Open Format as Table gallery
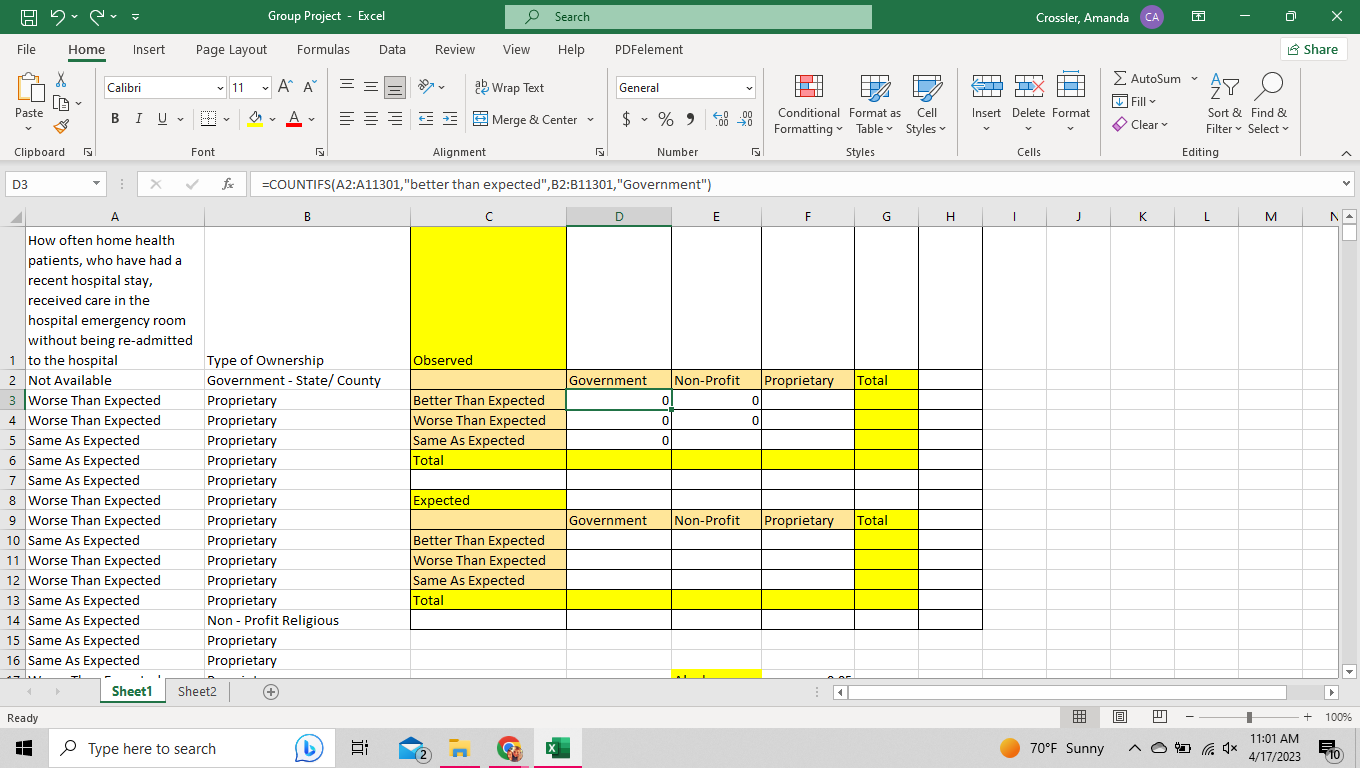1360x768 pixels. tap(875, 104)
